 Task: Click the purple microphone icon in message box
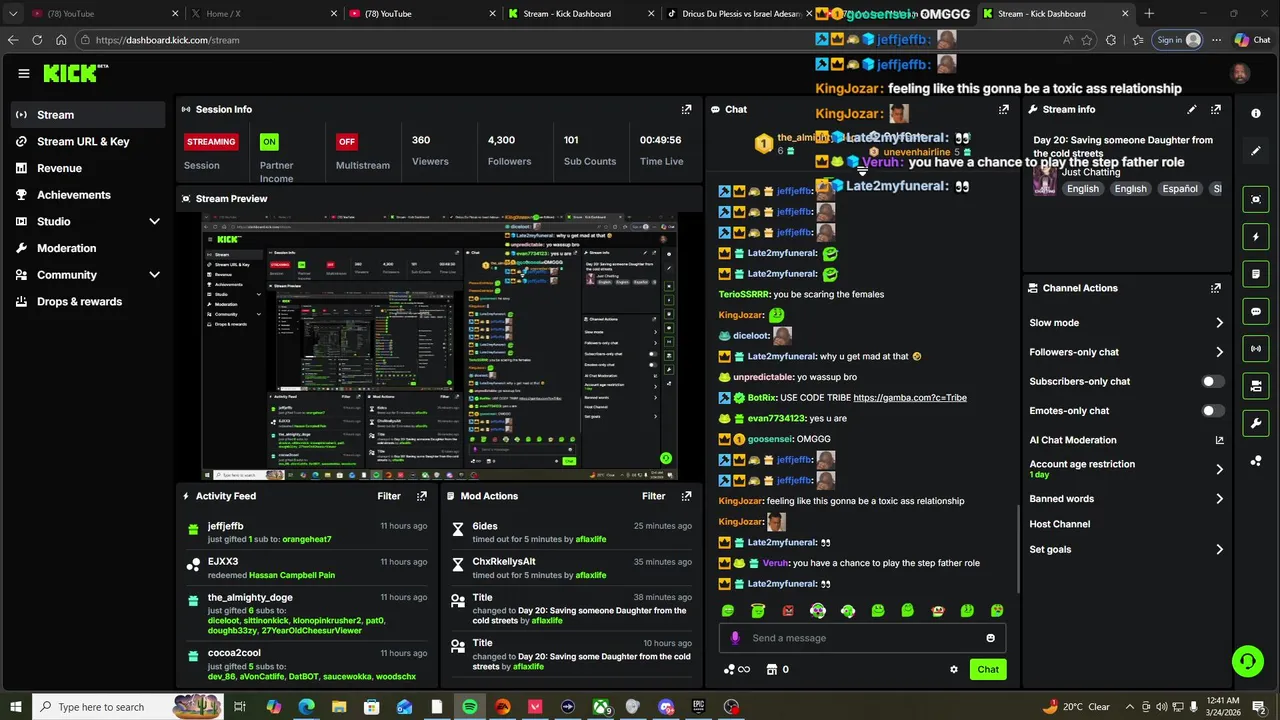coord(735,638)
